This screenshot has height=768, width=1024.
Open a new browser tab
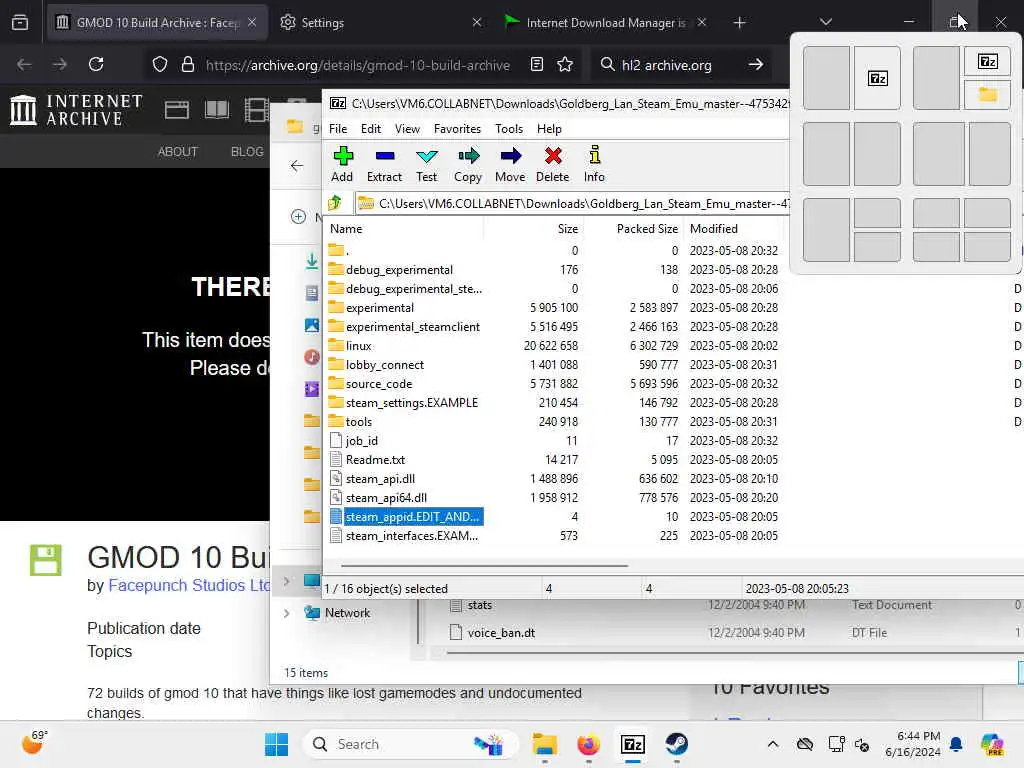pyautogui.click(x=739, y=23)
